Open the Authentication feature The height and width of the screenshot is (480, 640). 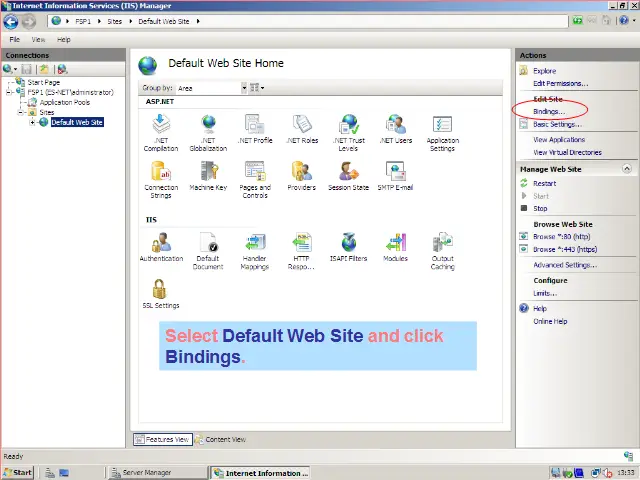(161, 247)
